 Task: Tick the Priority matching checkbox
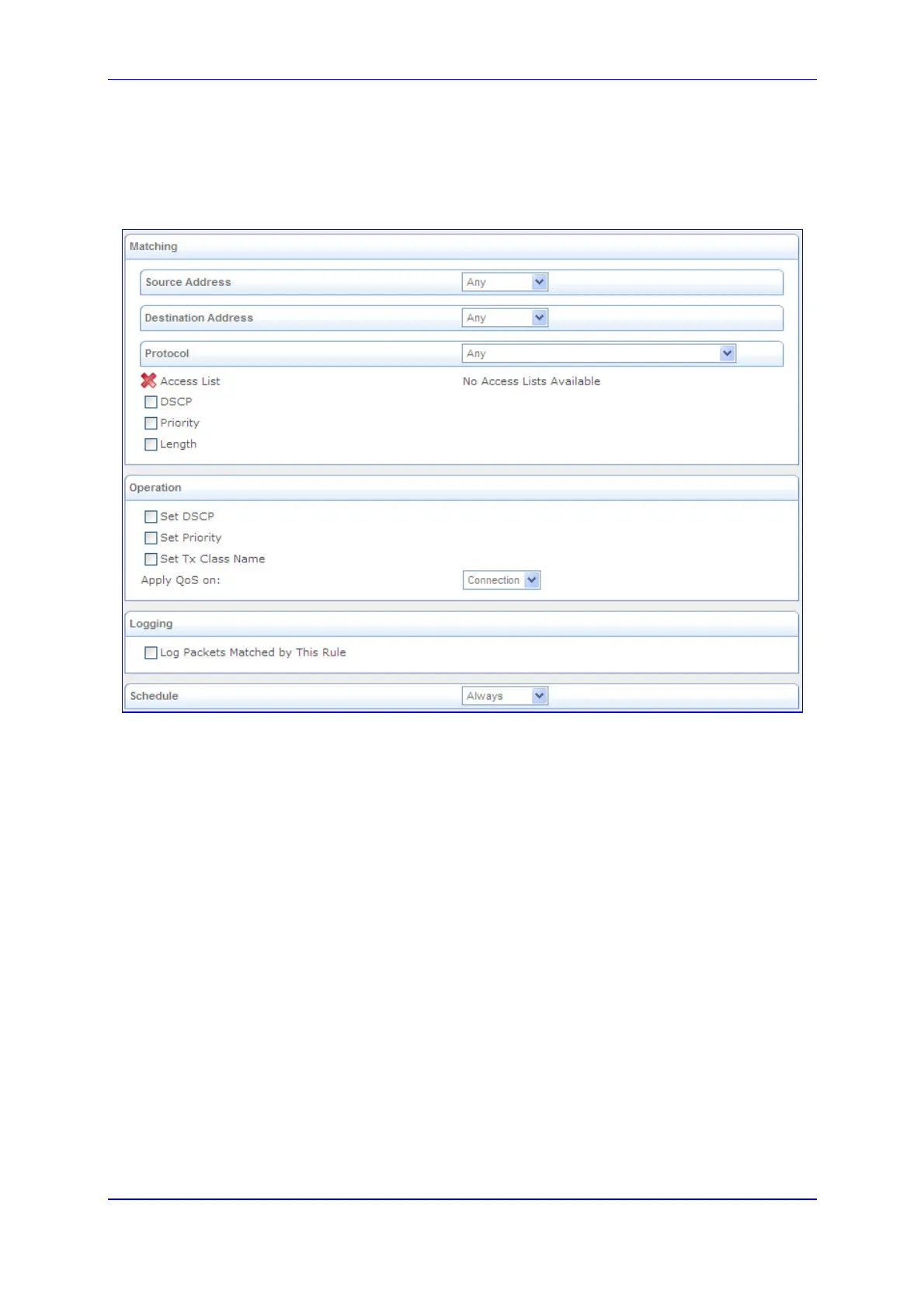pyautogui.click(x=151, y=423)
